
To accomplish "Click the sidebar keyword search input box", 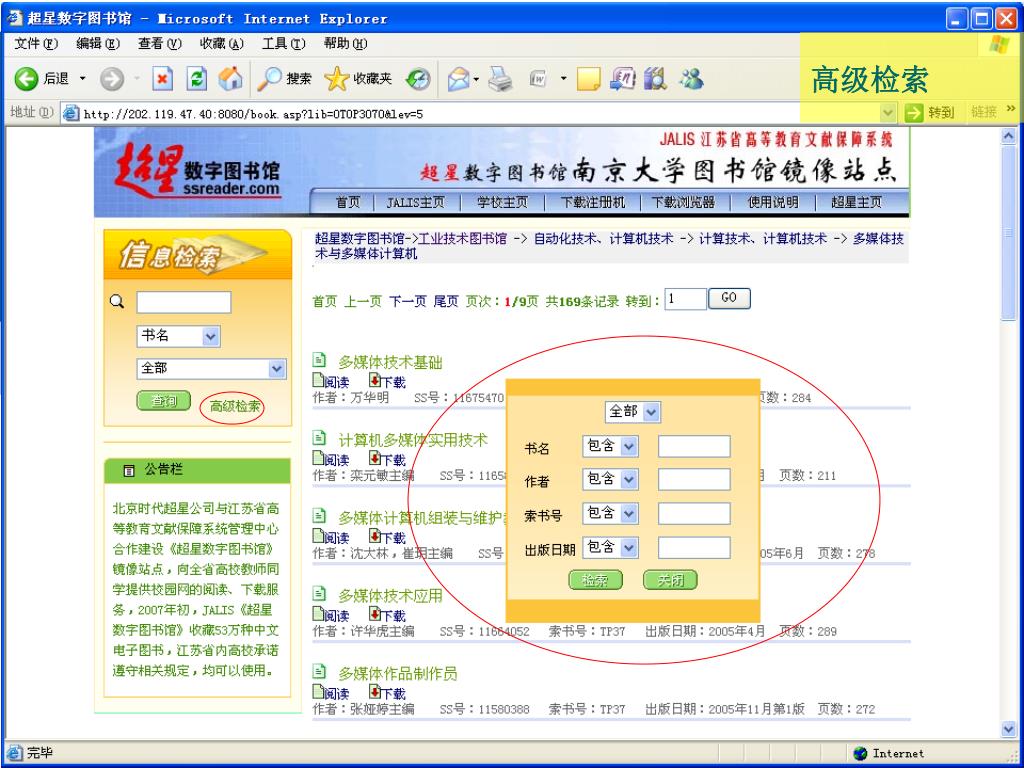I will pos(184,302).
